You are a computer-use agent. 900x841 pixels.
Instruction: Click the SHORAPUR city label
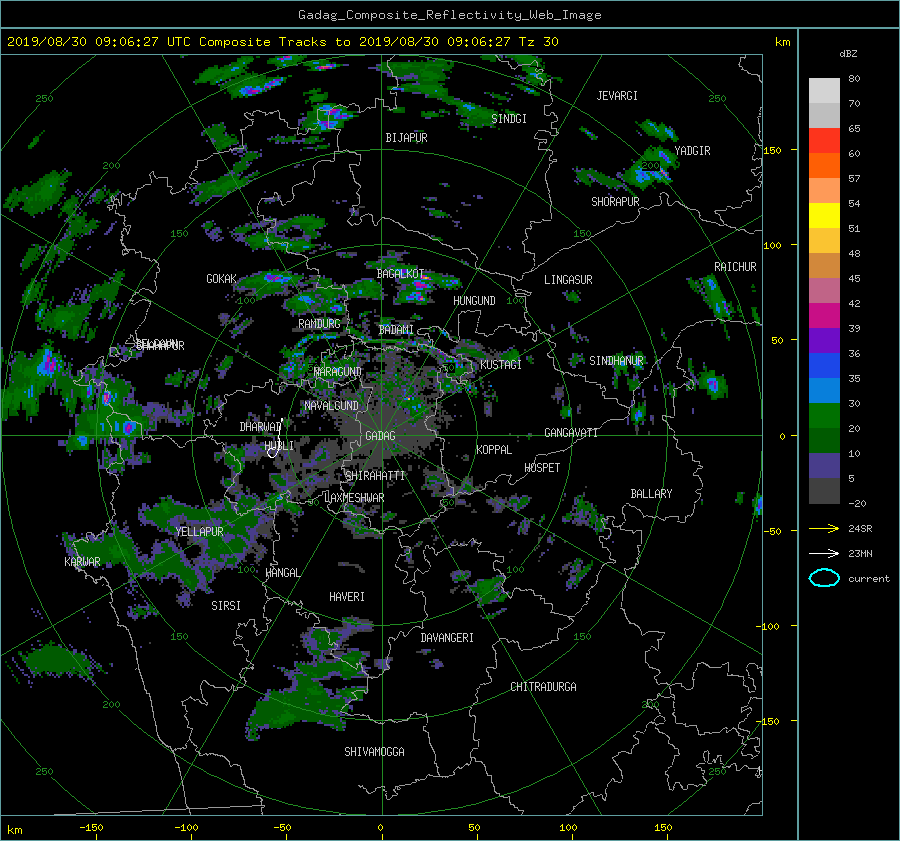(x=615, y=202)
